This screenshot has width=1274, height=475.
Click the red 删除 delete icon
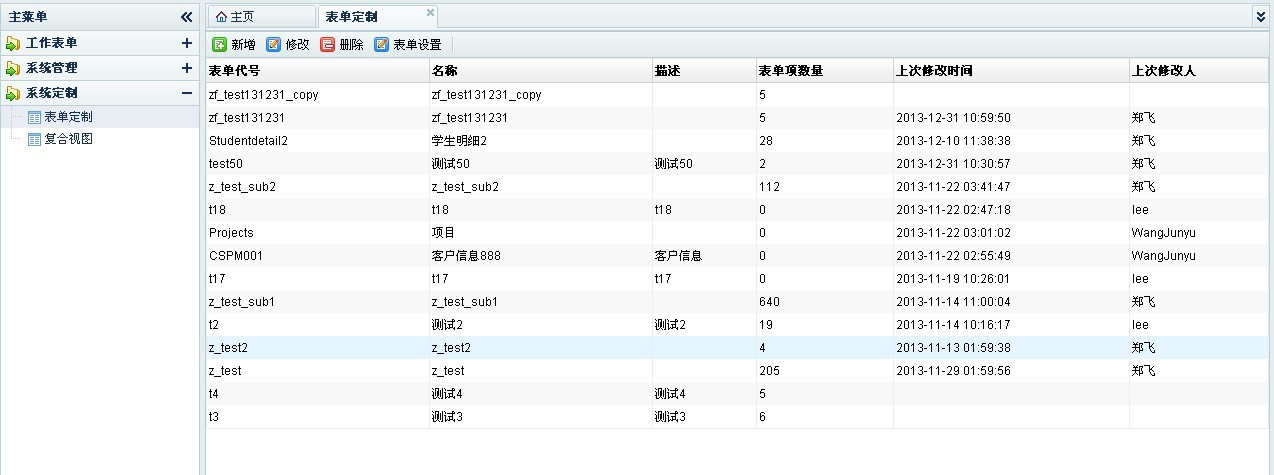pyautogui.click(x=327, y=44)
